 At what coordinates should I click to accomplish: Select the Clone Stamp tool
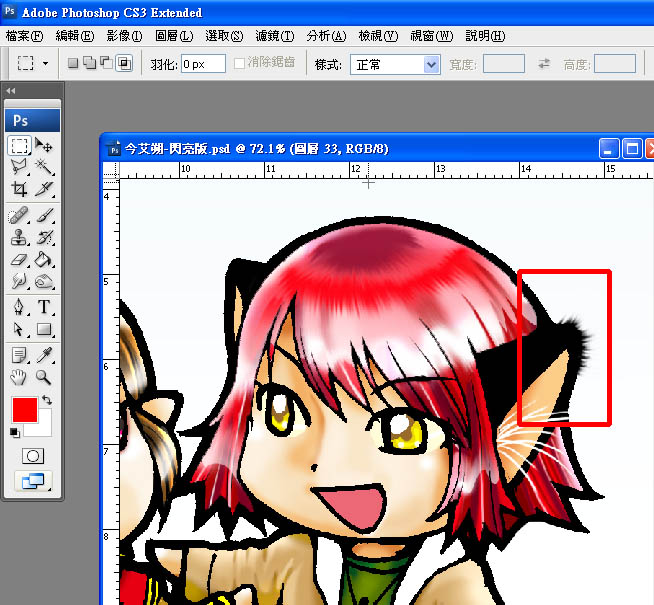[x=19, y=238]
